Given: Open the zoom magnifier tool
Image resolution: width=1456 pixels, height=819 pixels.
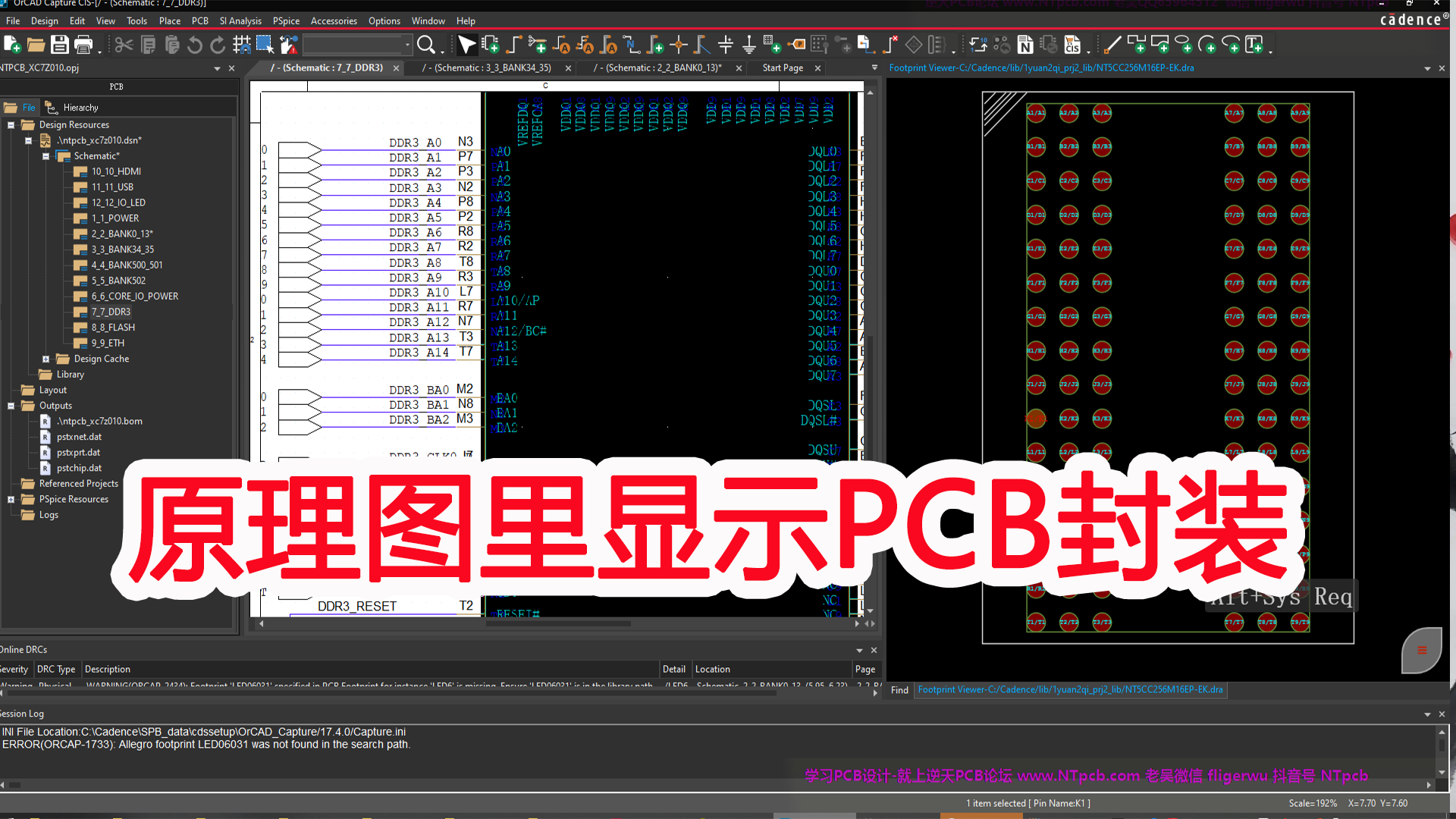Looking at the screenshot, I should [x=426, y=45].
